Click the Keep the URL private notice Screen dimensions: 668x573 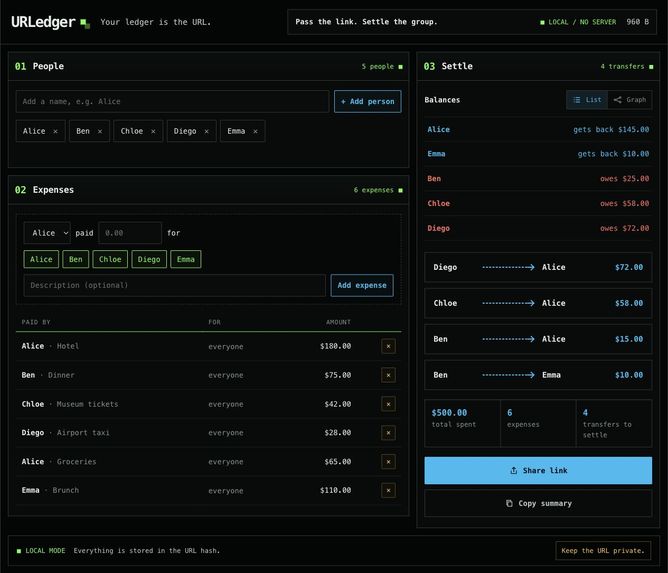click(x=603, y=550)
